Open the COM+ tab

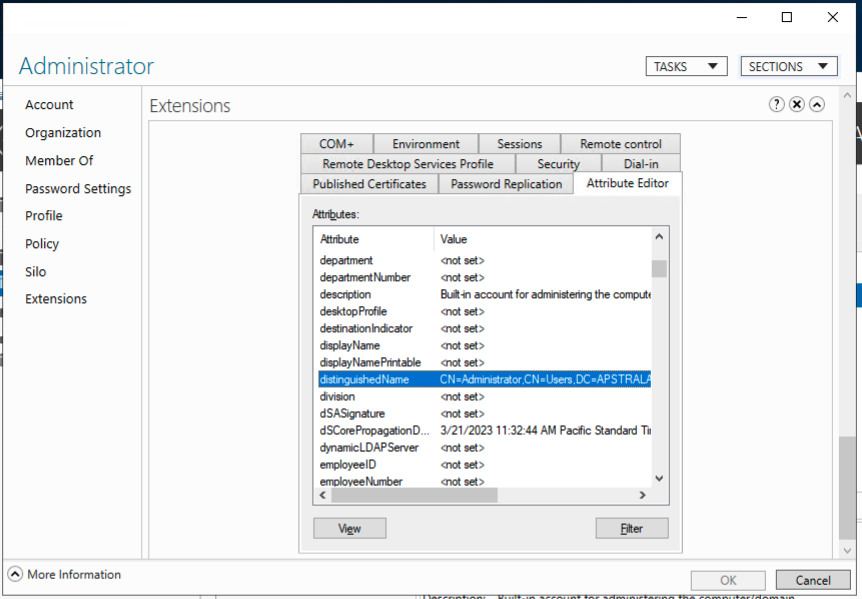(336, 143)
